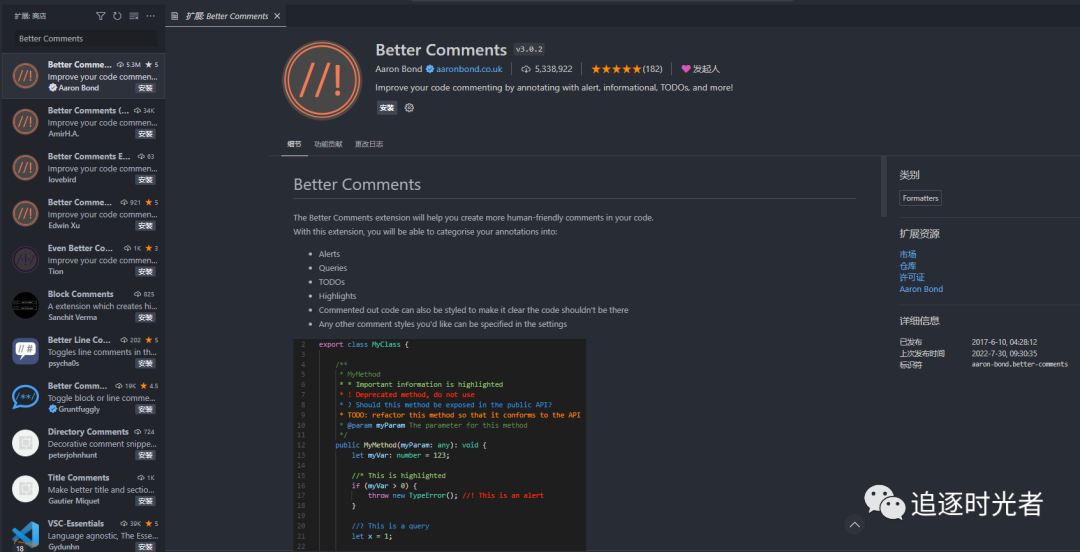
Task: Click the v3.0.2 version badge
Action: pyautogui.click(x=530, y=50)
